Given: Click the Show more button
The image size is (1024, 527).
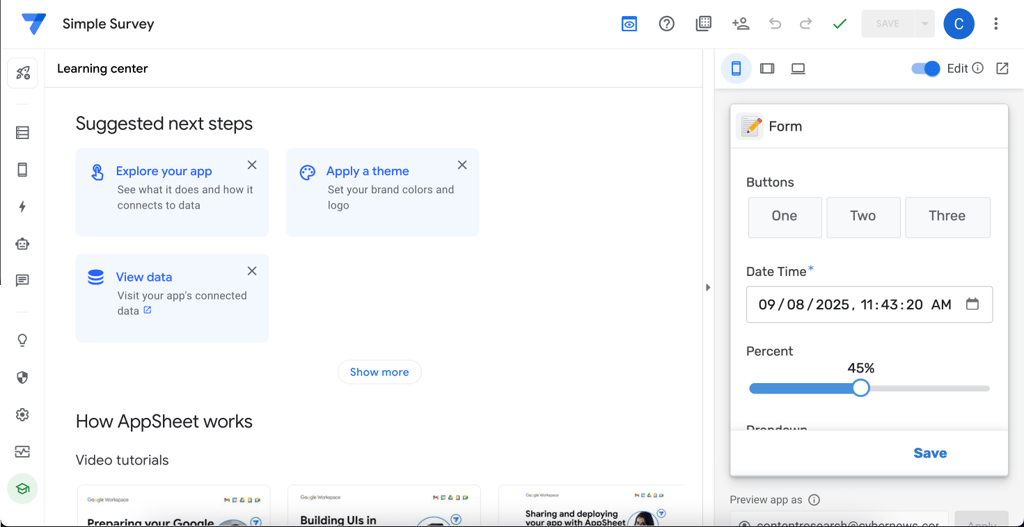Looking at the screenshot, I should pos(379,372).
